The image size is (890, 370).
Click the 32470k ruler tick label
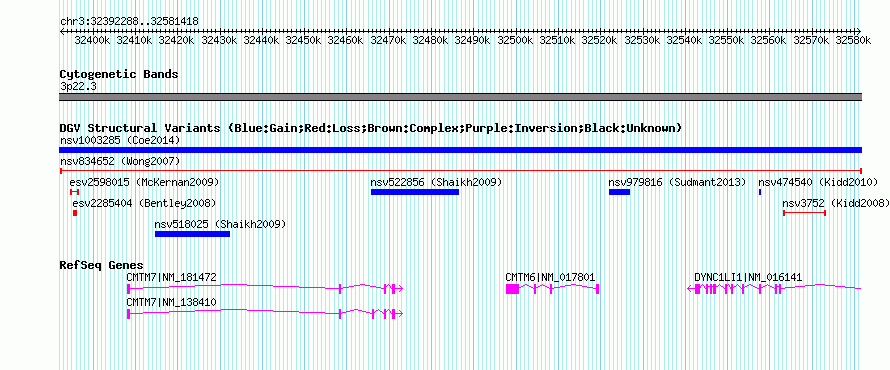click(x=389, y=40)
